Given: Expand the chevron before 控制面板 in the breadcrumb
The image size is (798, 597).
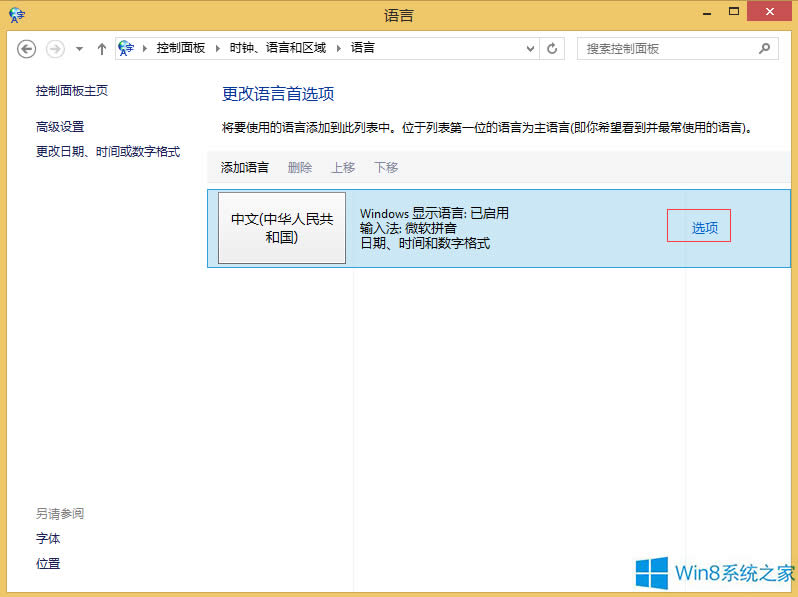Looking at the screenshot, I should click(x=145, y=48).
